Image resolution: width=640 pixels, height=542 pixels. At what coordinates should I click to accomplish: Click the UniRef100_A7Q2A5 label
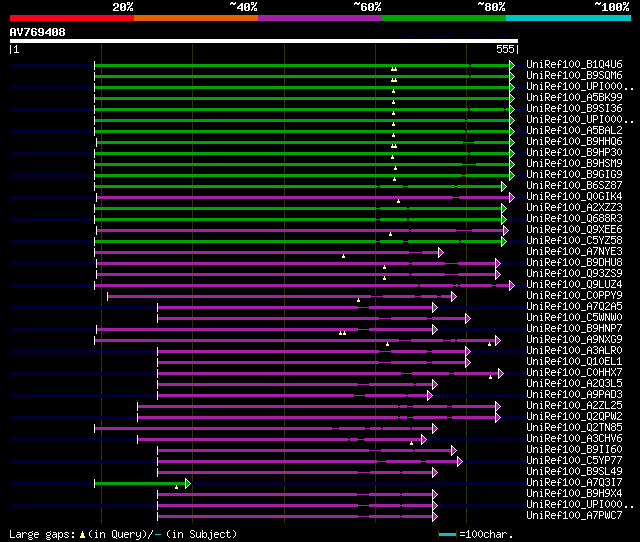tap(574, 307)
